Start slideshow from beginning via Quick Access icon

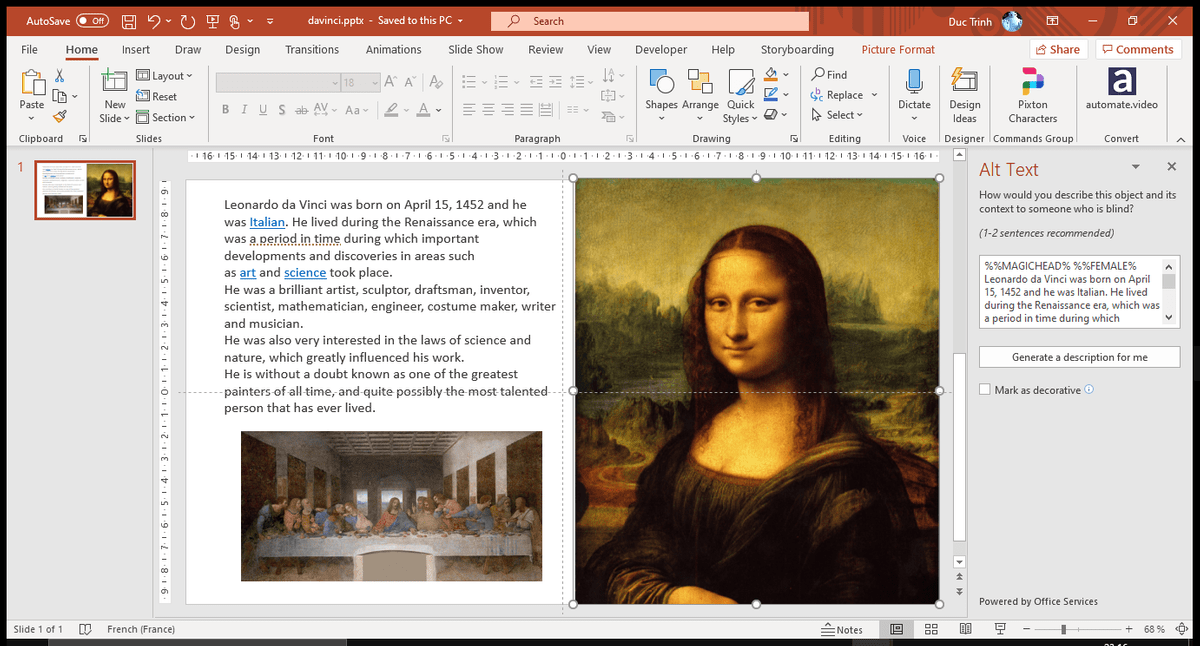pyautogui.click(x=211, y=21)
